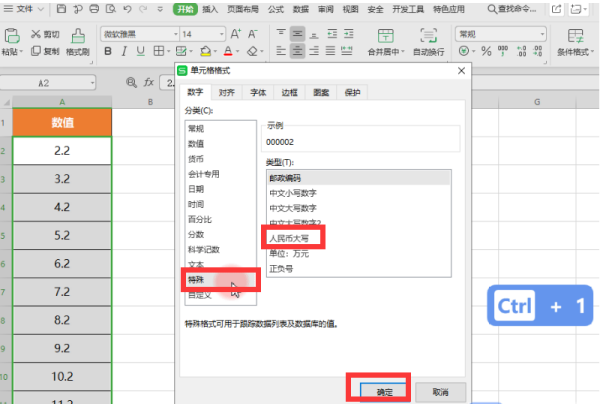Expand the Conditional Formatting (条件格式) dropdown

tap(592, 51)
